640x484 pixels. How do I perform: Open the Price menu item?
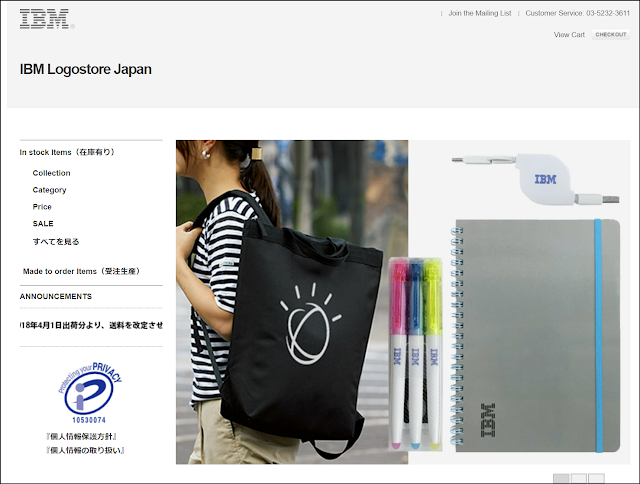pyautogui.click(x=42, y=207)
